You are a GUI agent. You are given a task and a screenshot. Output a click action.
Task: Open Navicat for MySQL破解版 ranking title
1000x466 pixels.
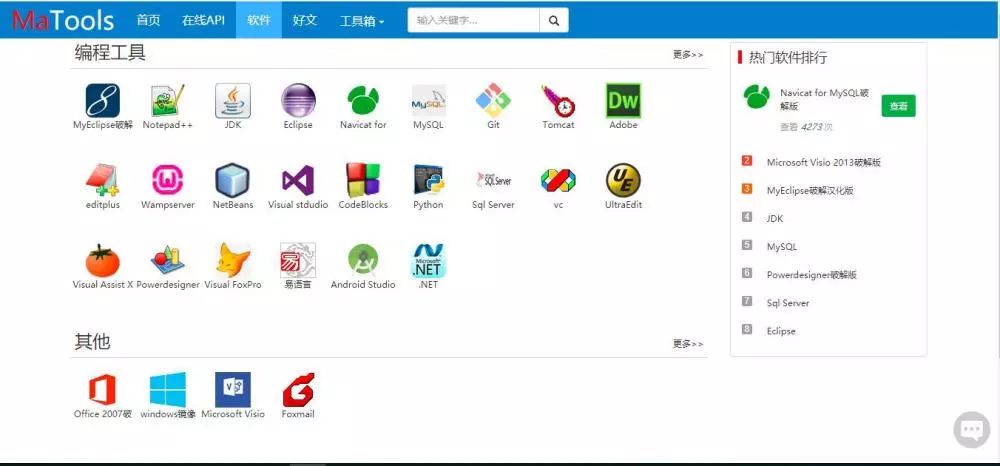(x=825, y=99)
